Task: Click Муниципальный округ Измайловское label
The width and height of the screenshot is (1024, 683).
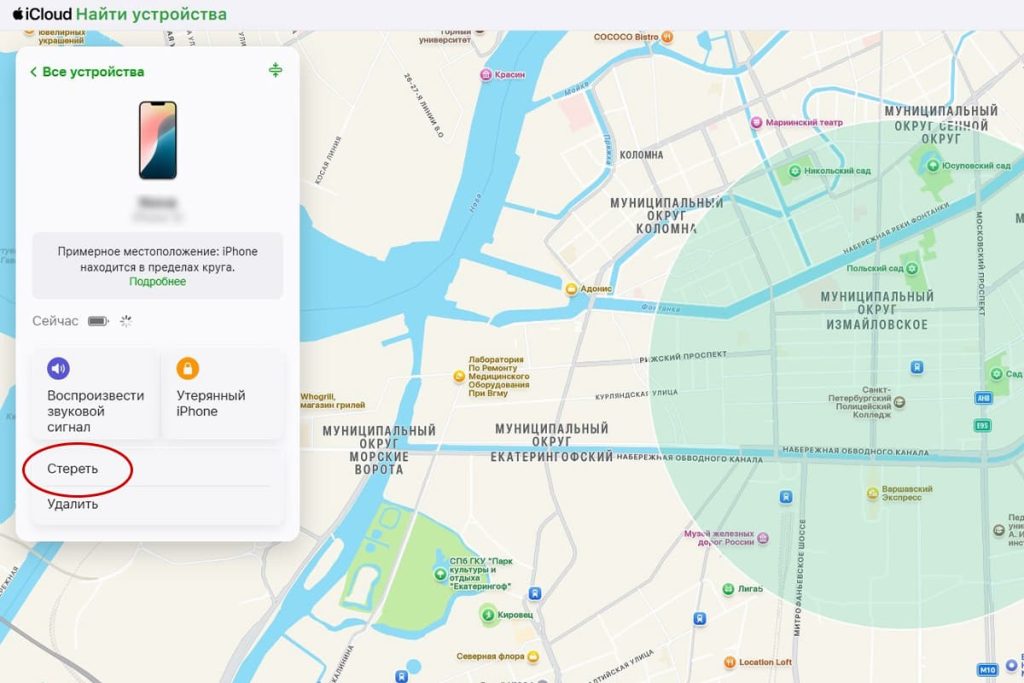Action: pos(877,310)
